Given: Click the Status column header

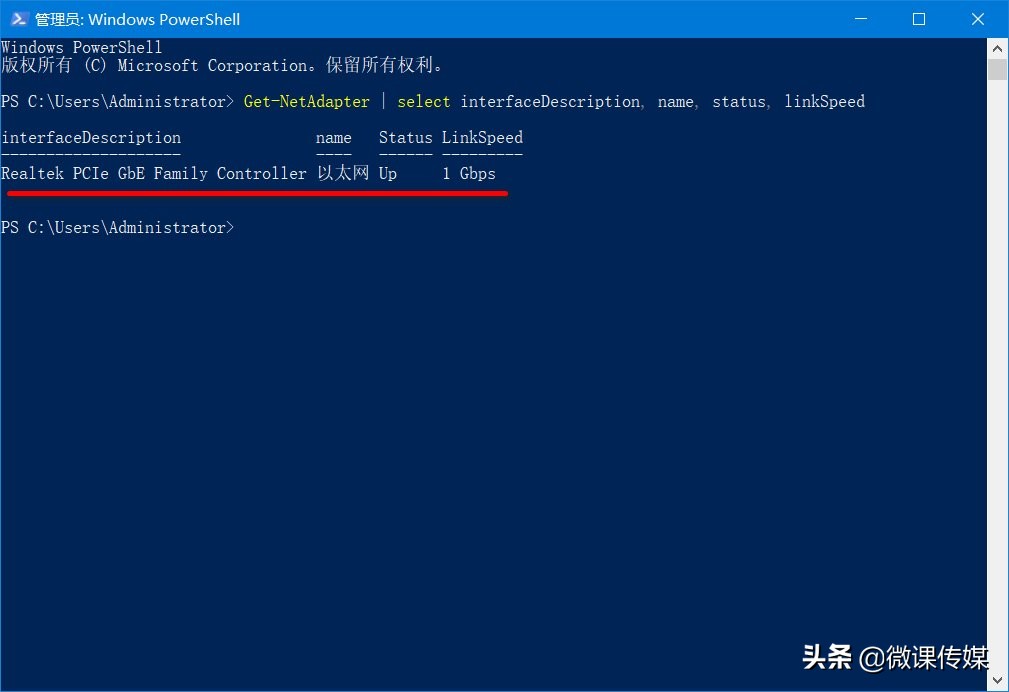Looking at the screenshot, I should tap(404, 137).
